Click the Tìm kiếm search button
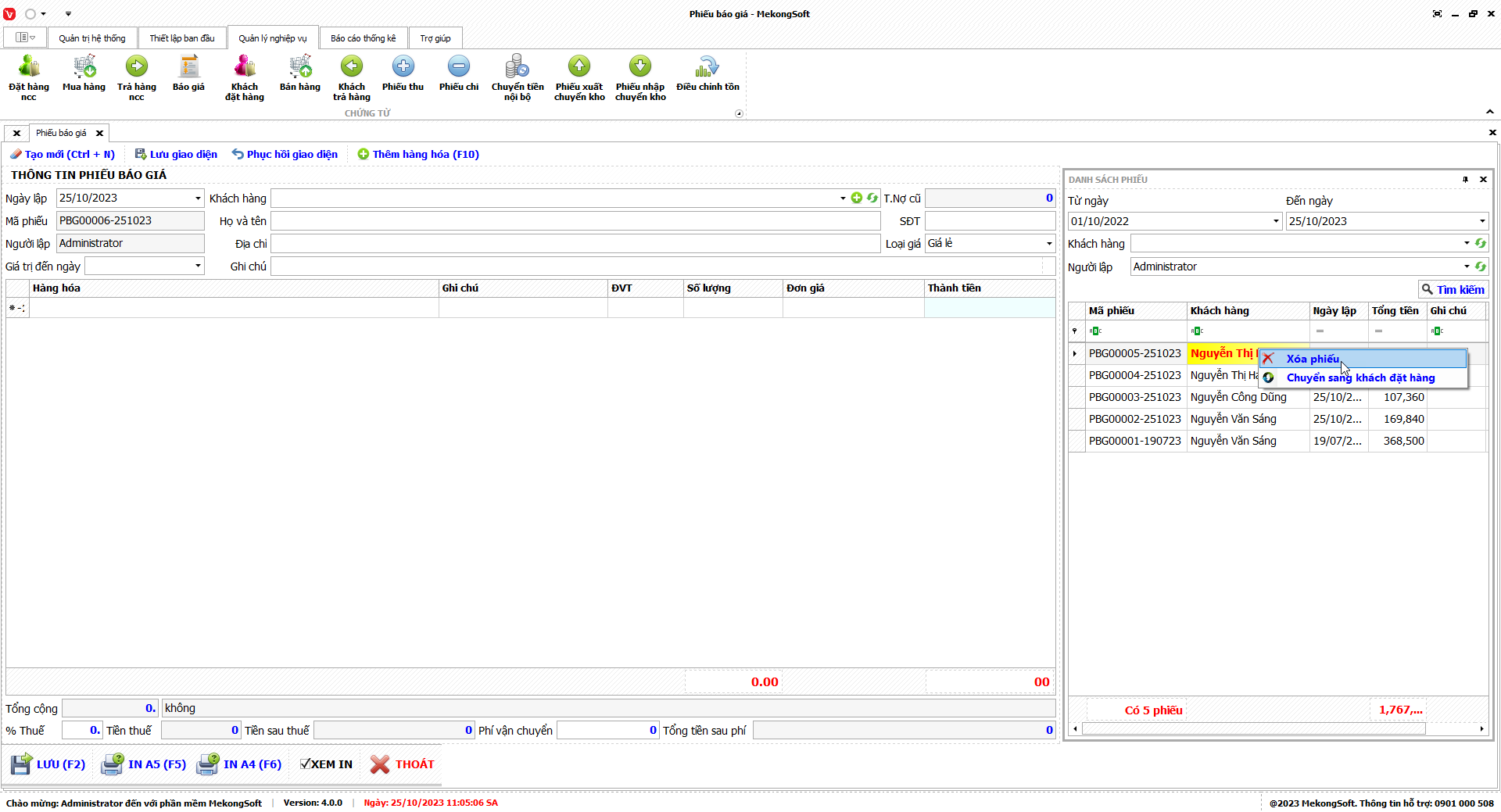The width and height of the screenshot is (1501, 812). click(x=1453, y=289)
